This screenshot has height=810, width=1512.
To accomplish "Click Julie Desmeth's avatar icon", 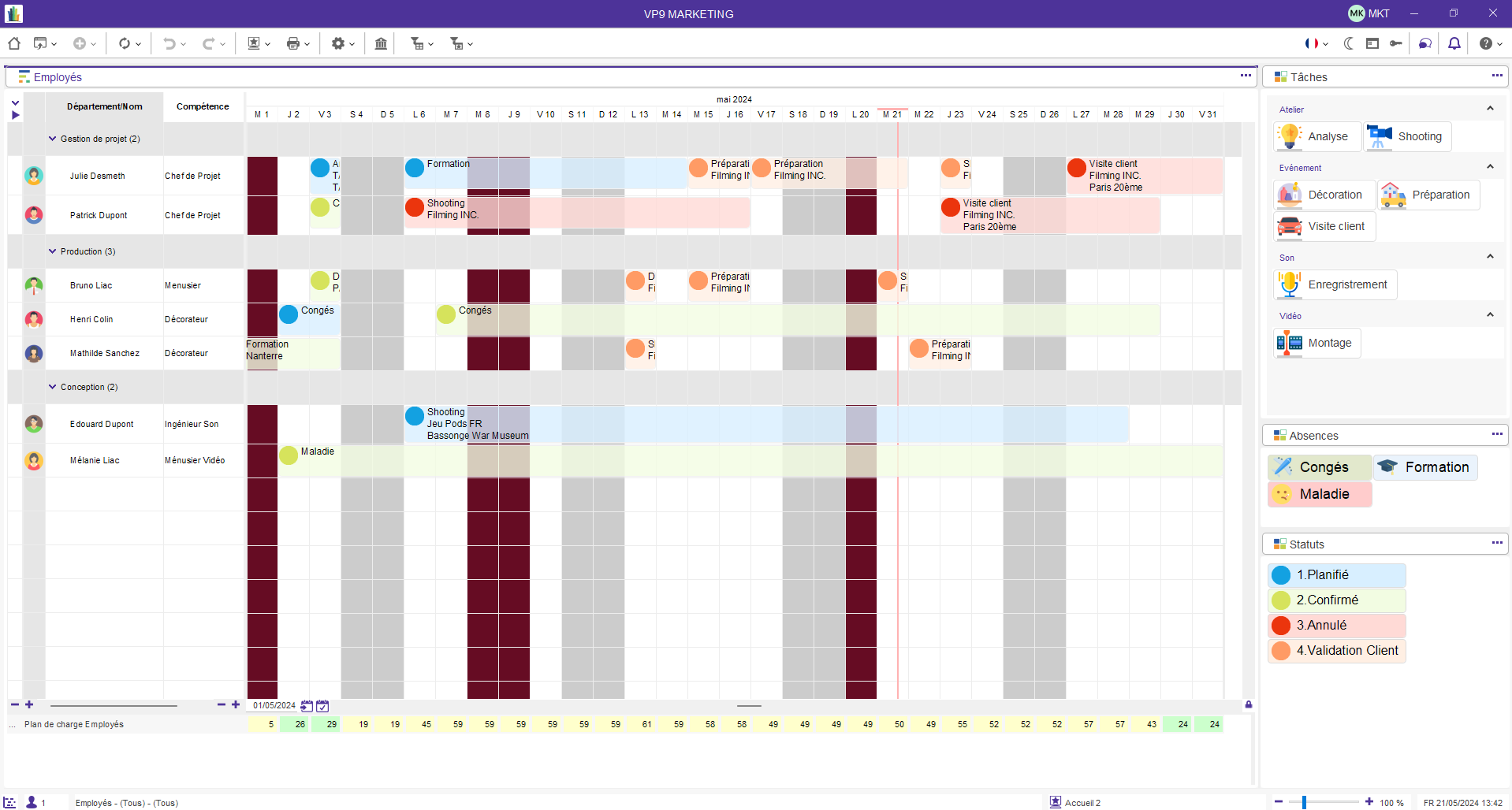I will tap(34, 176).
